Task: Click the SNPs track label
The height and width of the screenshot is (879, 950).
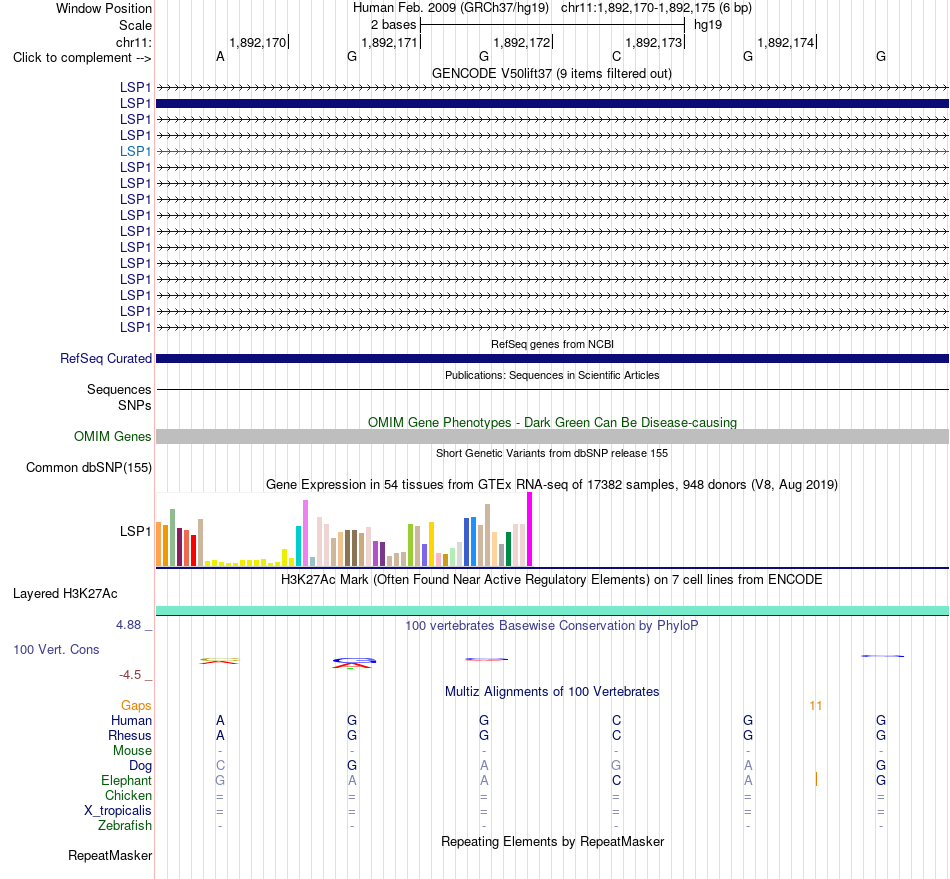Action: 135,405
